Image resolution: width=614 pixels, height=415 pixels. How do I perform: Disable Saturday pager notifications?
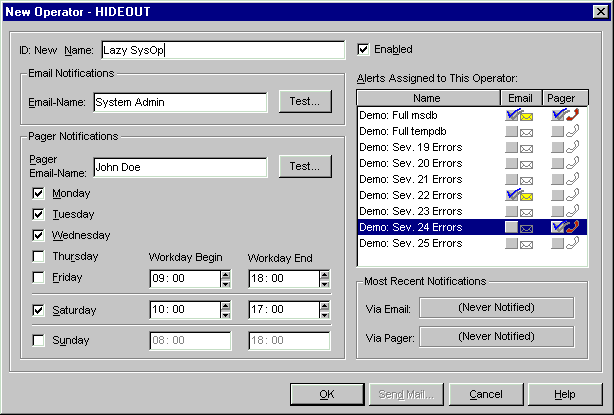pos(39,310)
